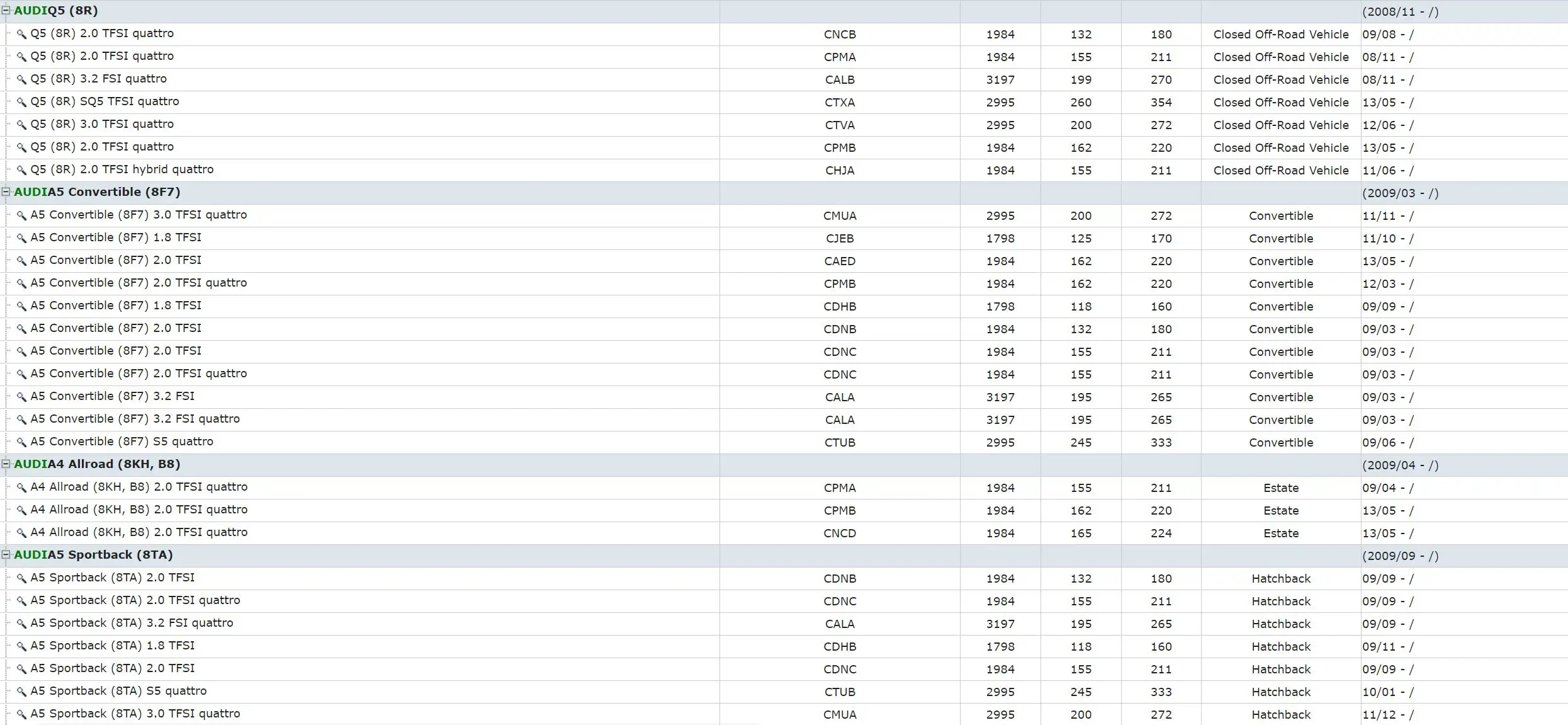Select the AUDIQ5 (8R) group header
The height and width of the screenshot is (725, 1568).
coord(56,11)
